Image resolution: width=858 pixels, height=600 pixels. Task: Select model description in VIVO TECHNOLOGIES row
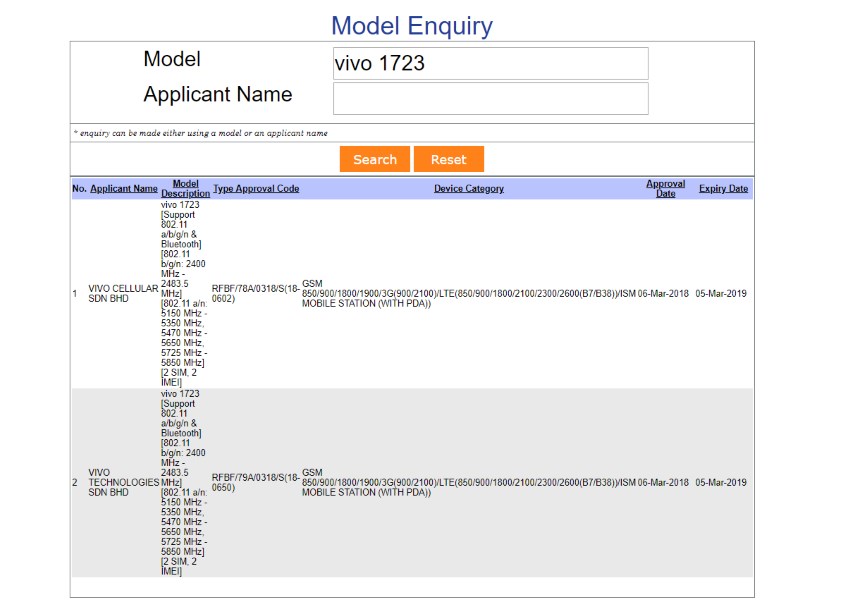[x=184, y=482]
